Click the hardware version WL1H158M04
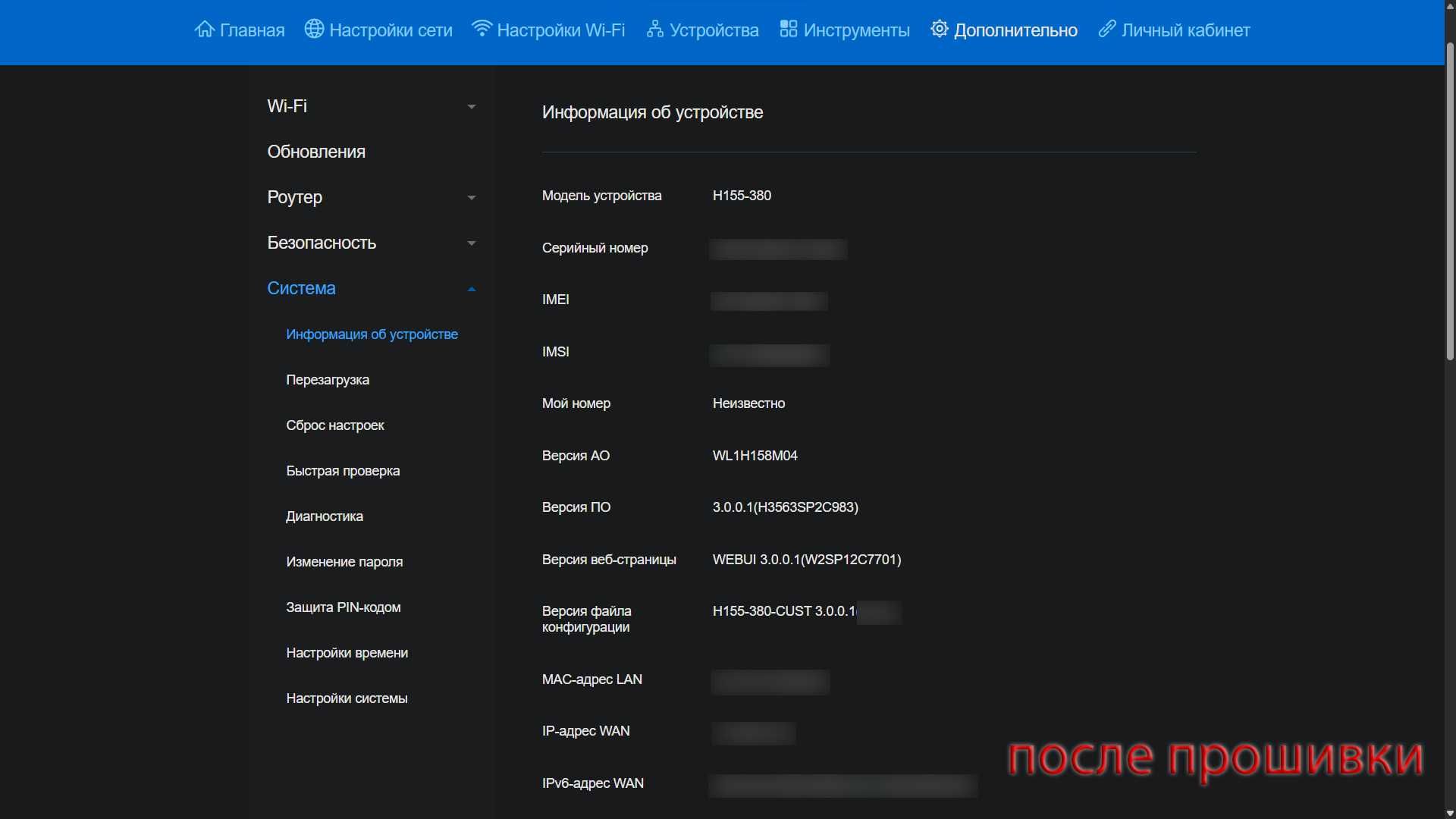This screenshot has height=819, width=1456. point(755,456)
